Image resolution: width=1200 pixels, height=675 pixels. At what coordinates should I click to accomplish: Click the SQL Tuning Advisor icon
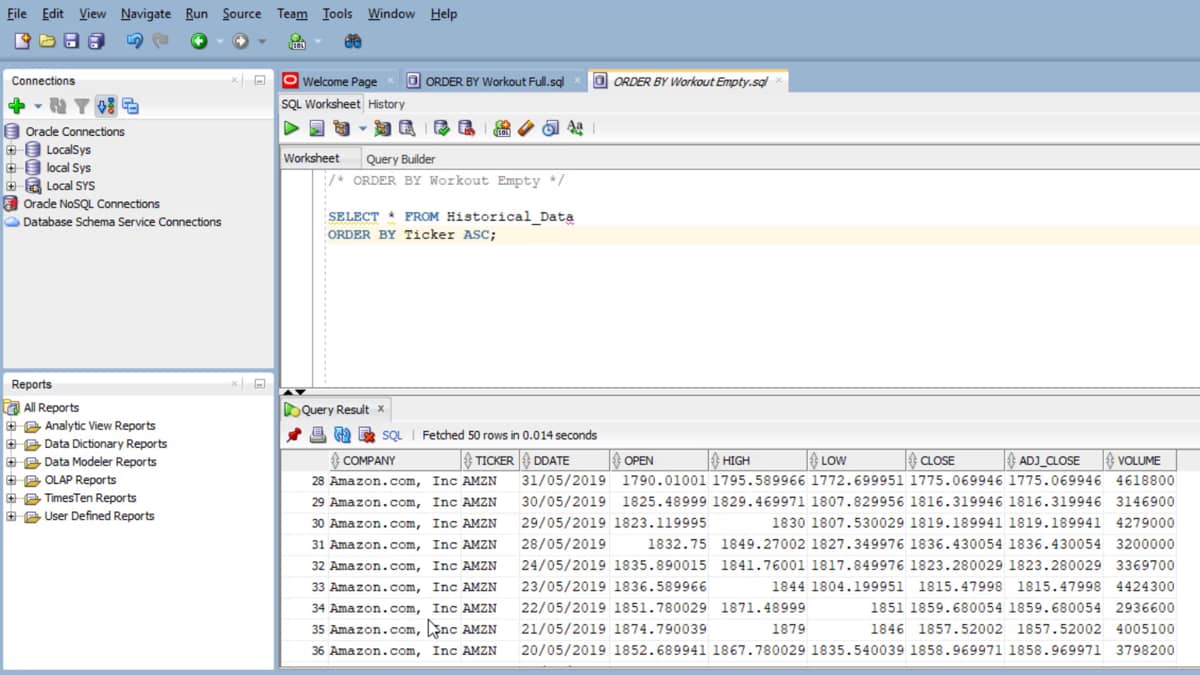tap(407, 128)
